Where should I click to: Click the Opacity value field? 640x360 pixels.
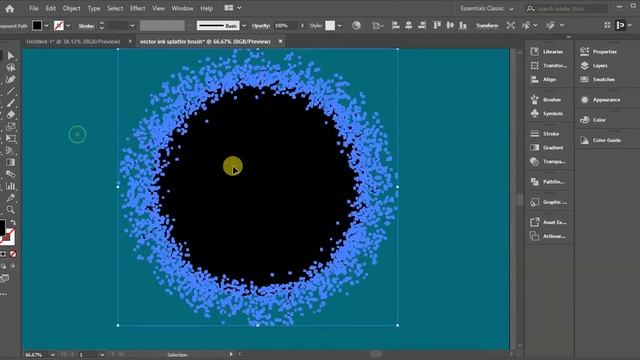pos(285,26)
